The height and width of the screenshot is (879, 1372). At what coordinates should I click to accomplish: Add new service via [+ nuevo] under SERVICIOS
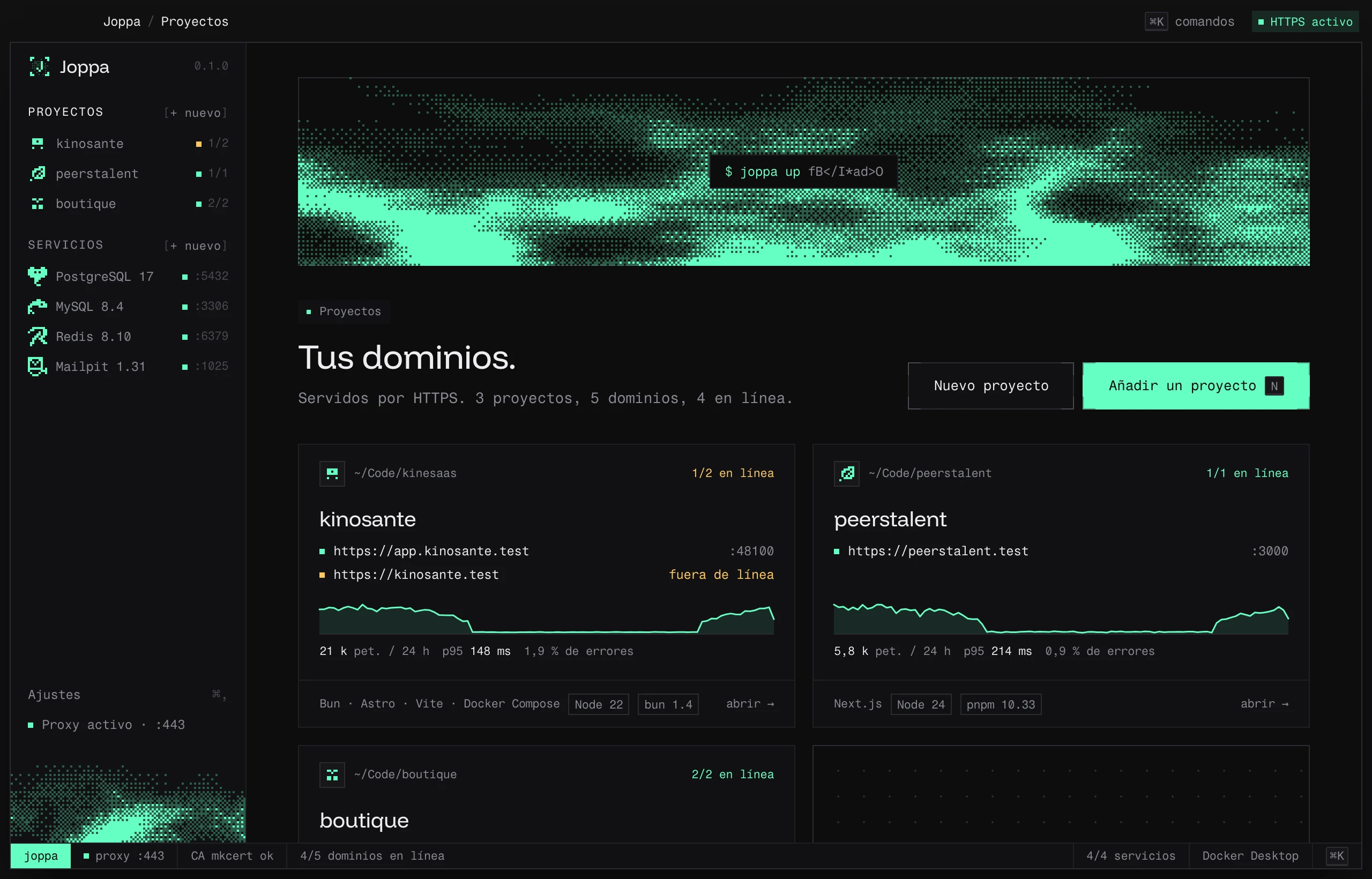tap(196, 245)
